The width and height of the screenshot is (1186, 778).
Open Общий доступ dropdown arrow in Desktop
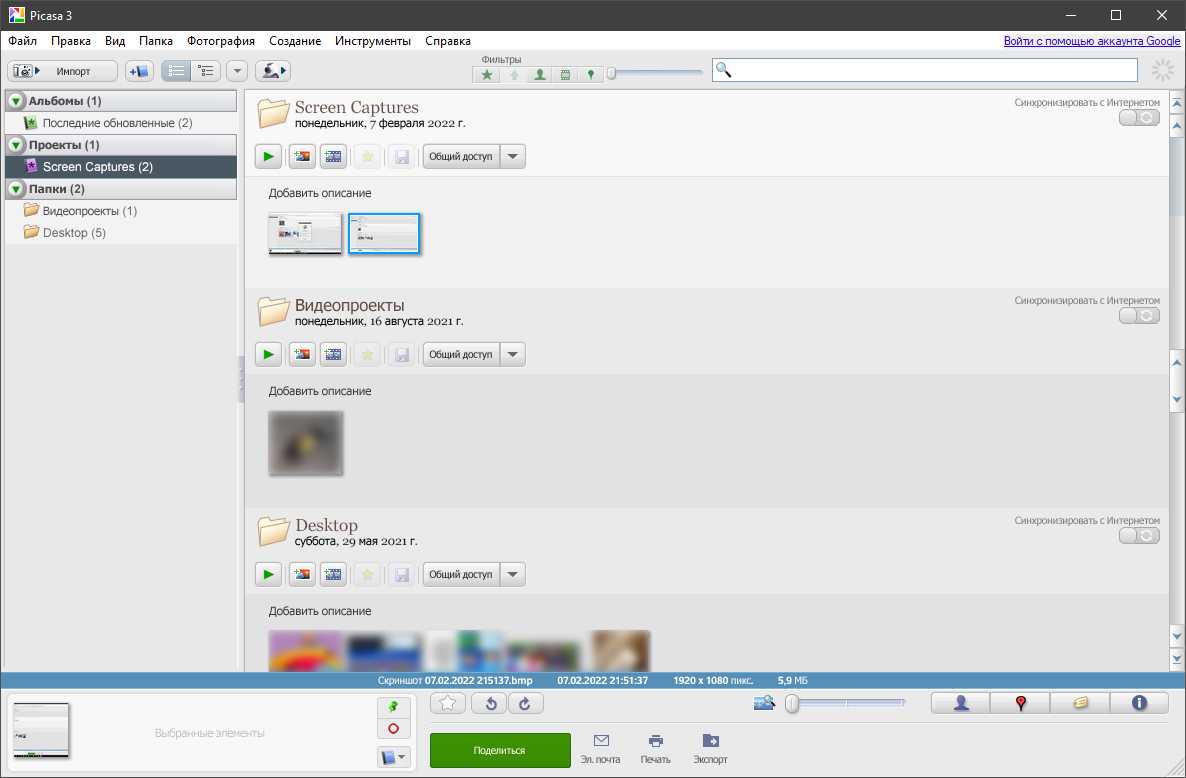[512, 574]
